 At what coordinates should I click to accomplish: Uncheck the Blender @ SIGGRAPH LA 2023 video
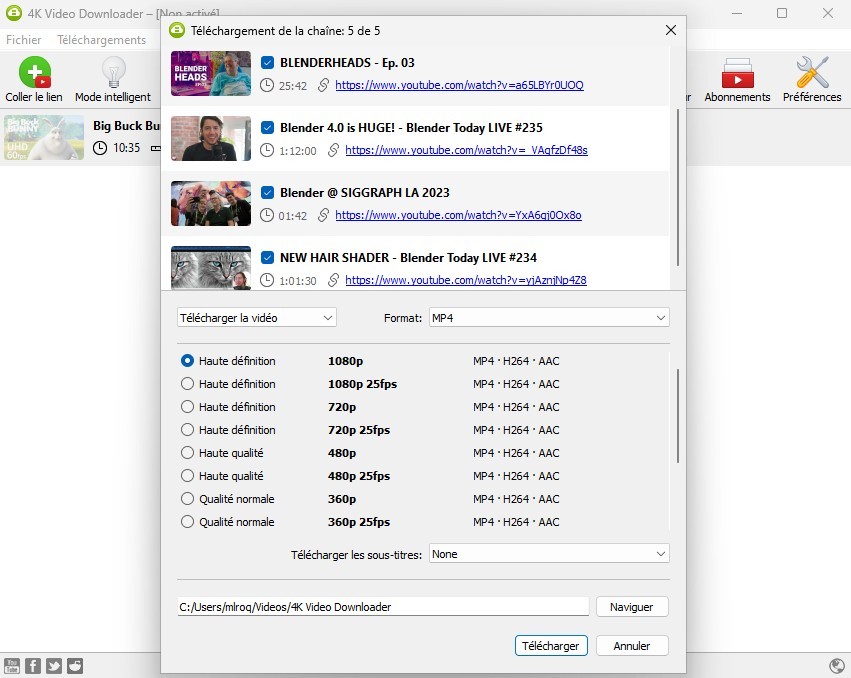(x=267, y=192)
